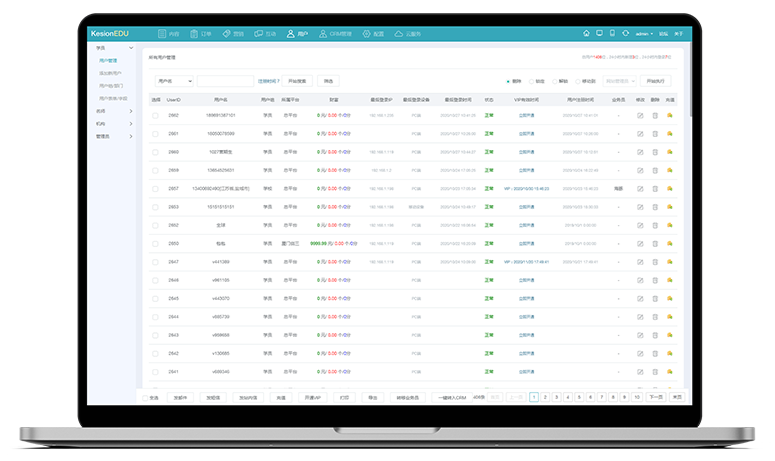
Task: Click the edit icon for user 2862
Action: [640, 116]
